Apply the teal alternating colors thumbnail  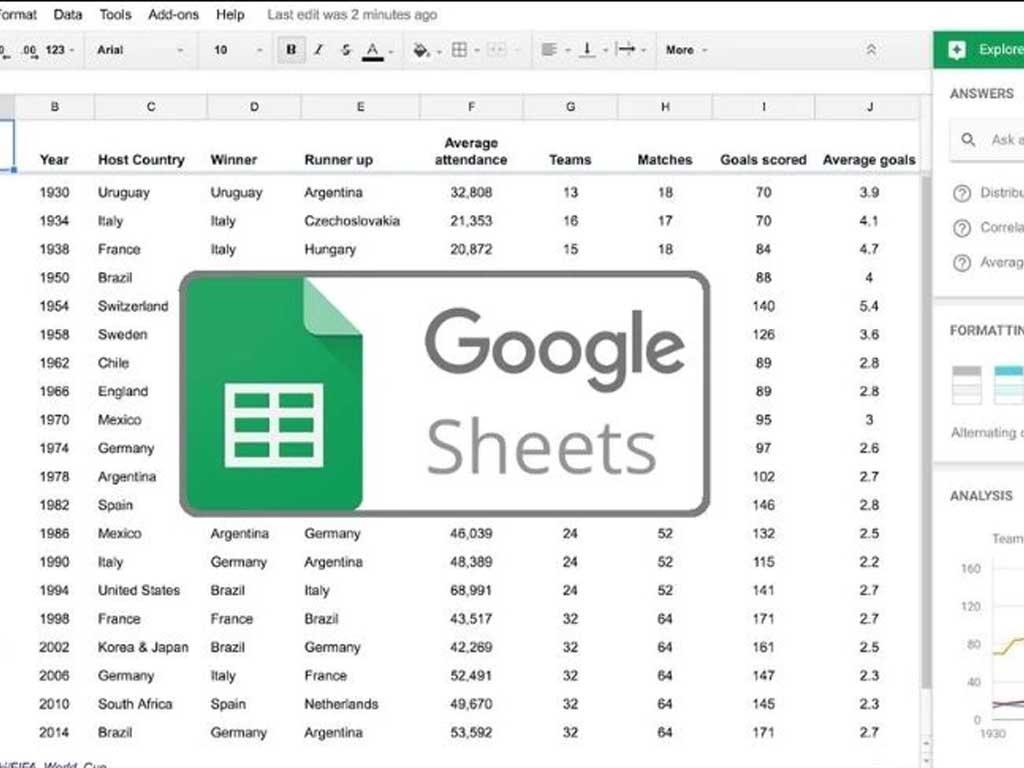(x=1008, y=385)
